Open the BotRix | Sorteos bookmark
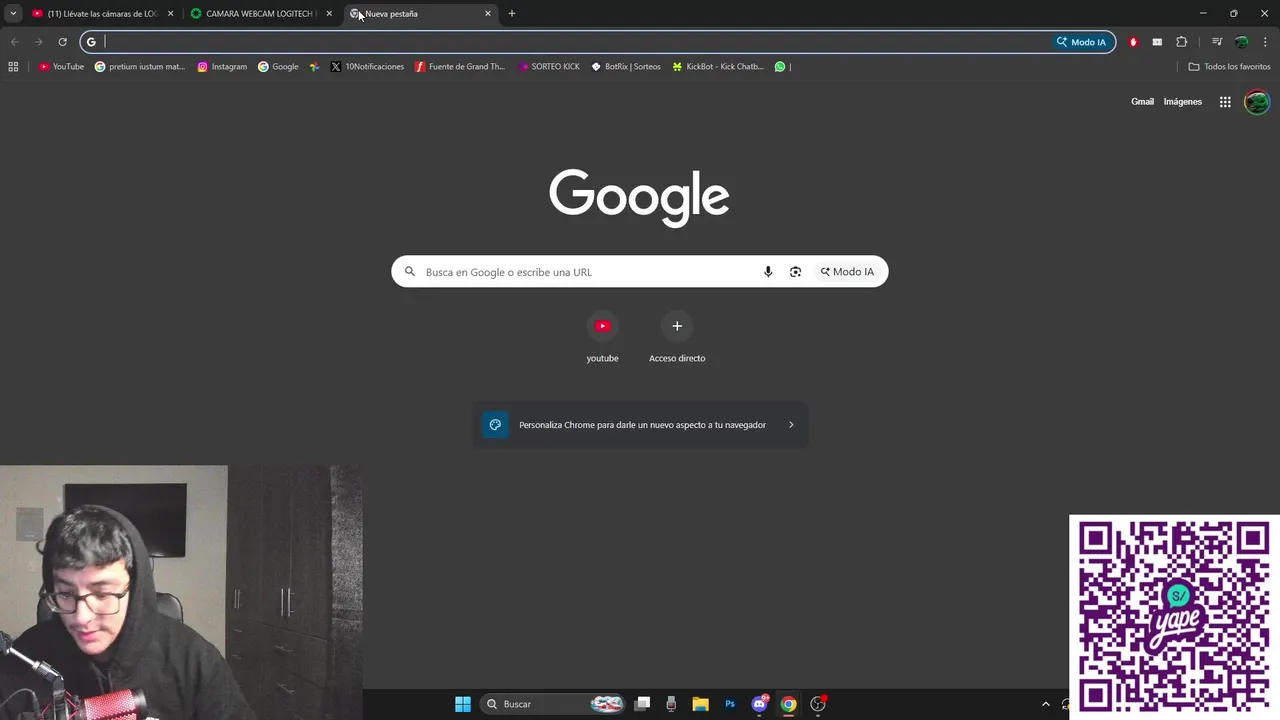 pyautogui.click(x=626, y=67)
